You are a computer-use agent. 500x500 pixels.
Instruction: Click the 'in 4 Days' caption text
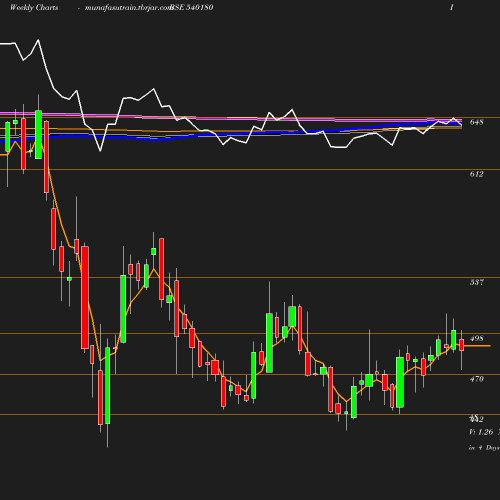tap(484, 448)
